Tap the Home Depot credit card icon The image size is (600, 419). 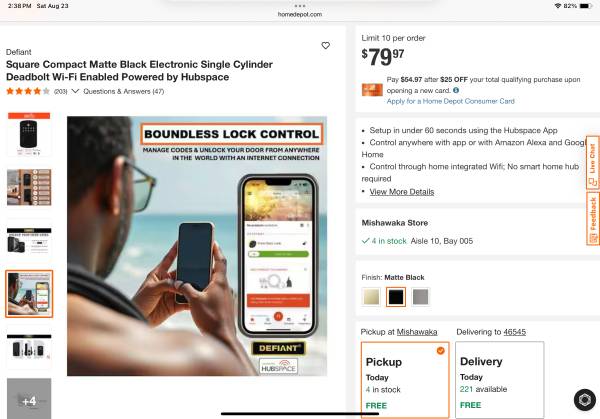[372, 90]
